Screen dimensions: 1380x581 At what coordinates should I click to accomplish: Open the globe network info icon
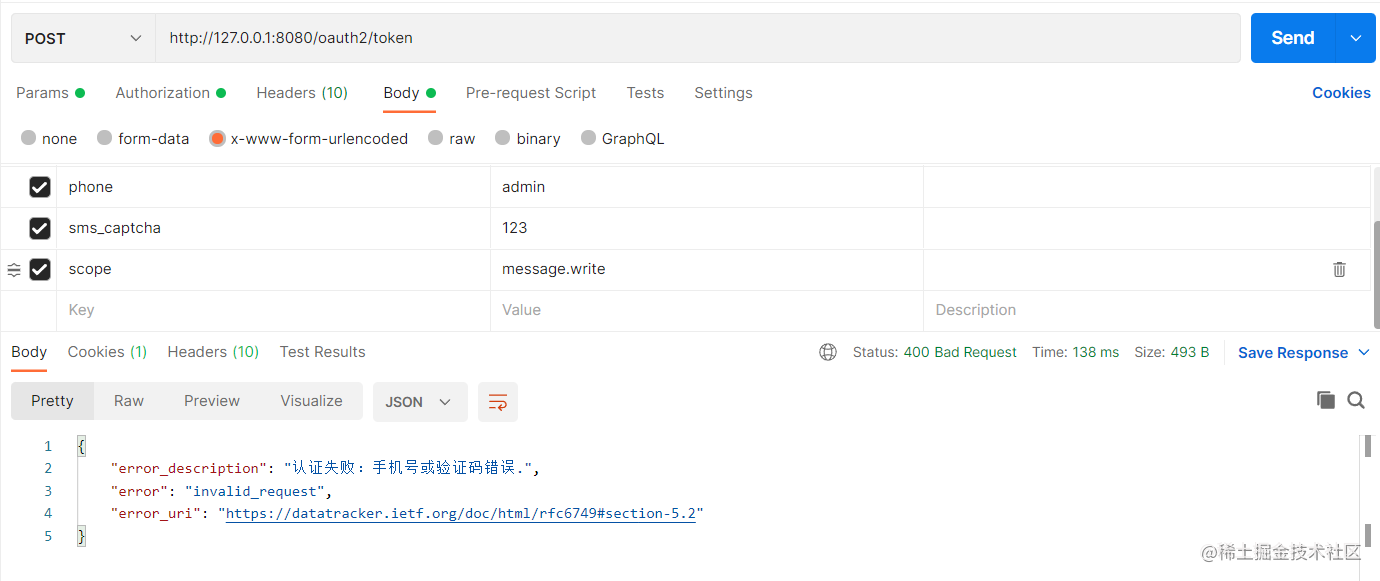click(828, 352)
